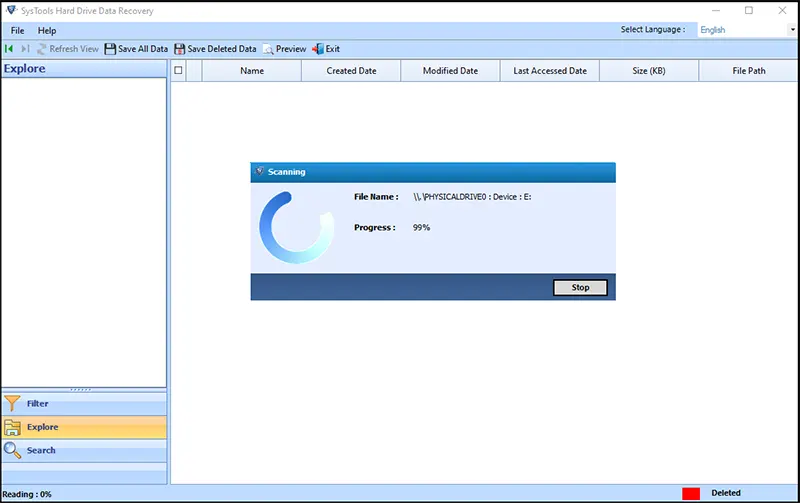Click the Save Deleted Data floppy icon
Viewport: 800px width, 503px height.
pos(180,49)
